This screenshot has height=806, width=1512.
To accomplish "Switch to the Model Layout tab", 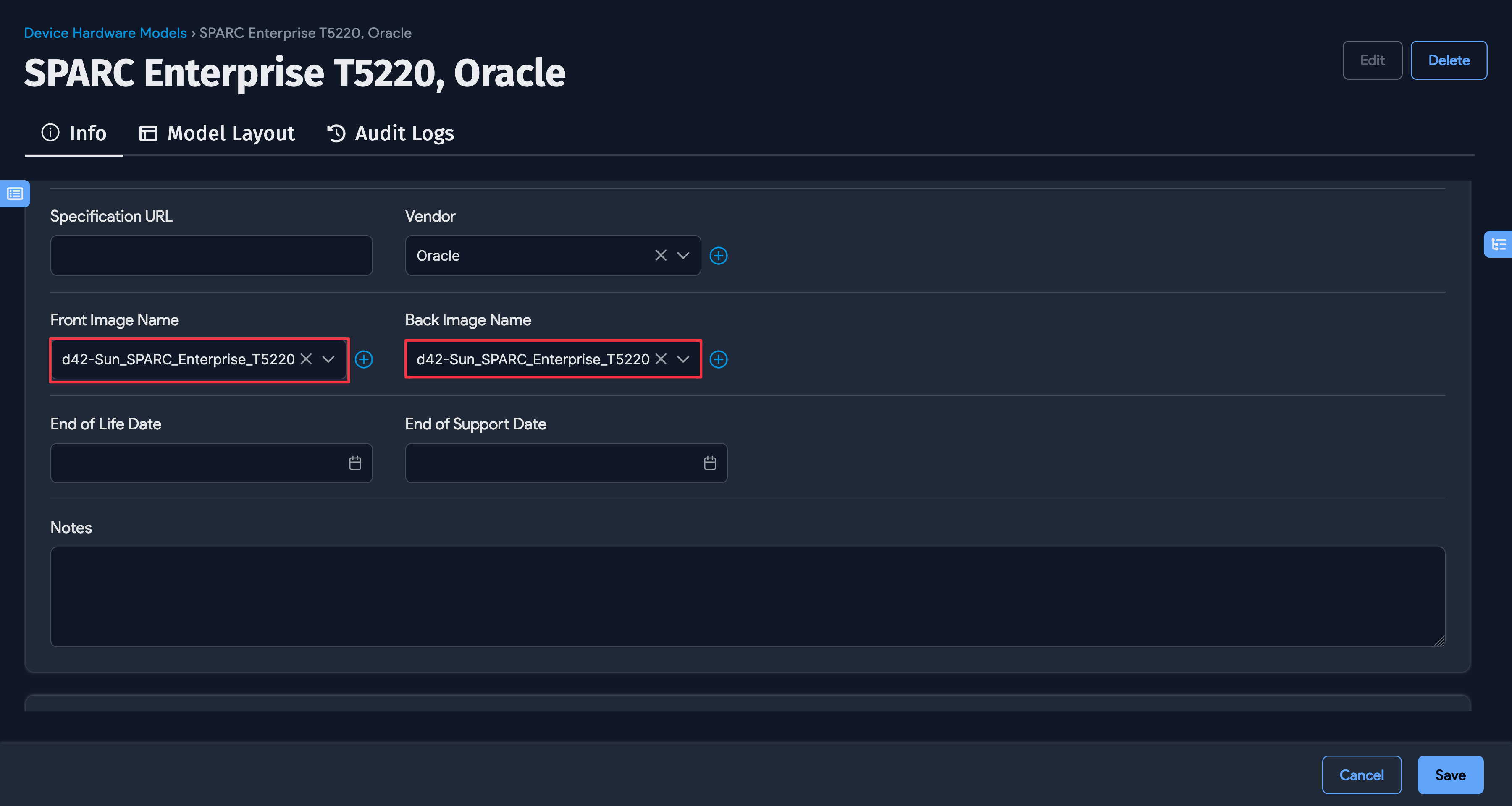I will click(x=217, y=133).
